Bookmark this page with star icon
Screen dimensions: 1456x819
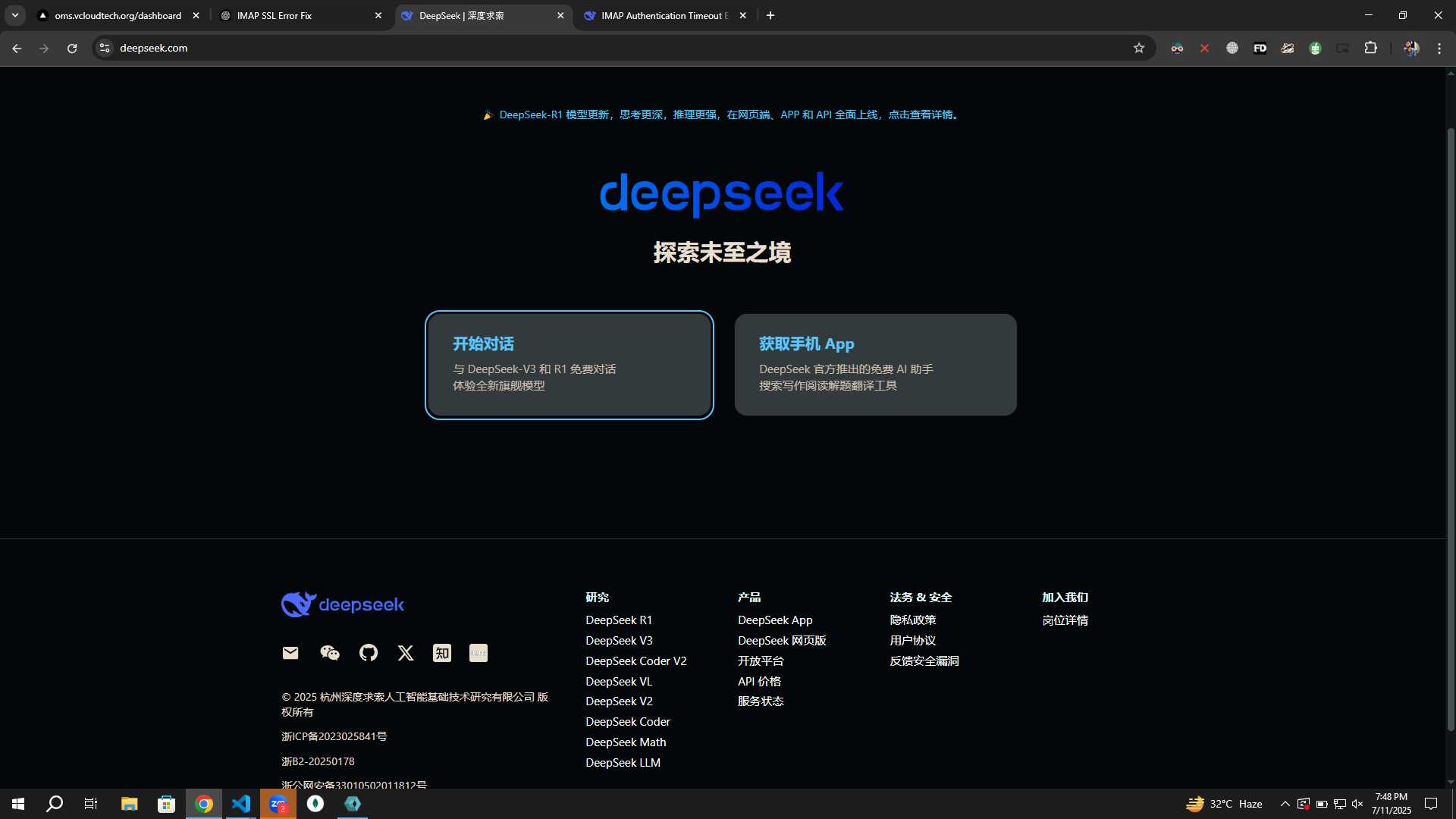coord(1138,48)
